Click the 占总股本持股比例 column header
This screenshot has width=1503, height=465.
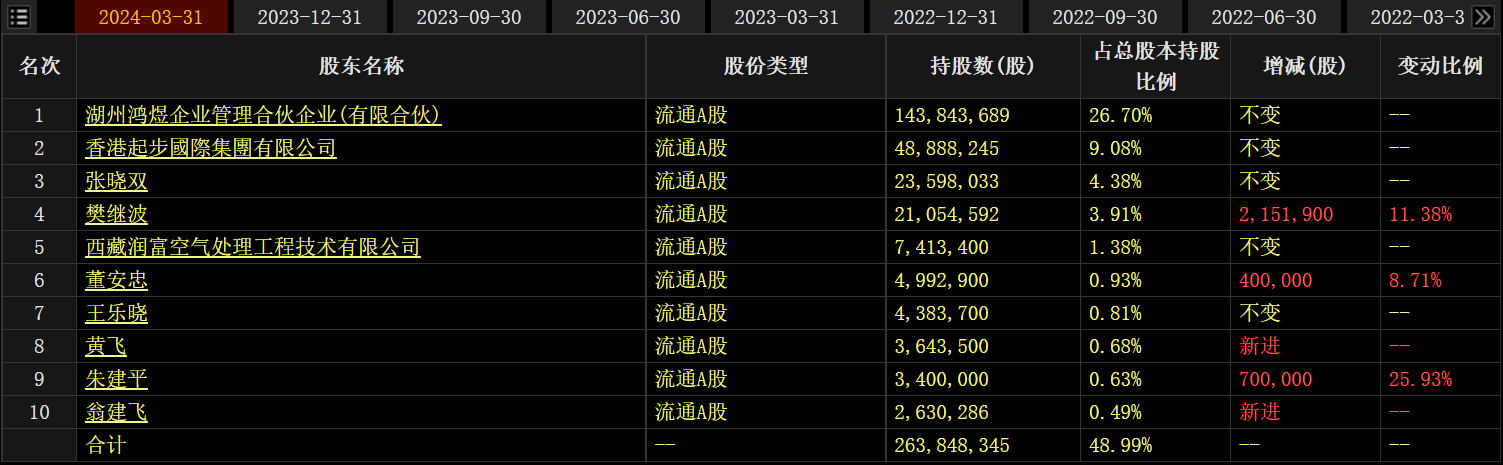1155,66
